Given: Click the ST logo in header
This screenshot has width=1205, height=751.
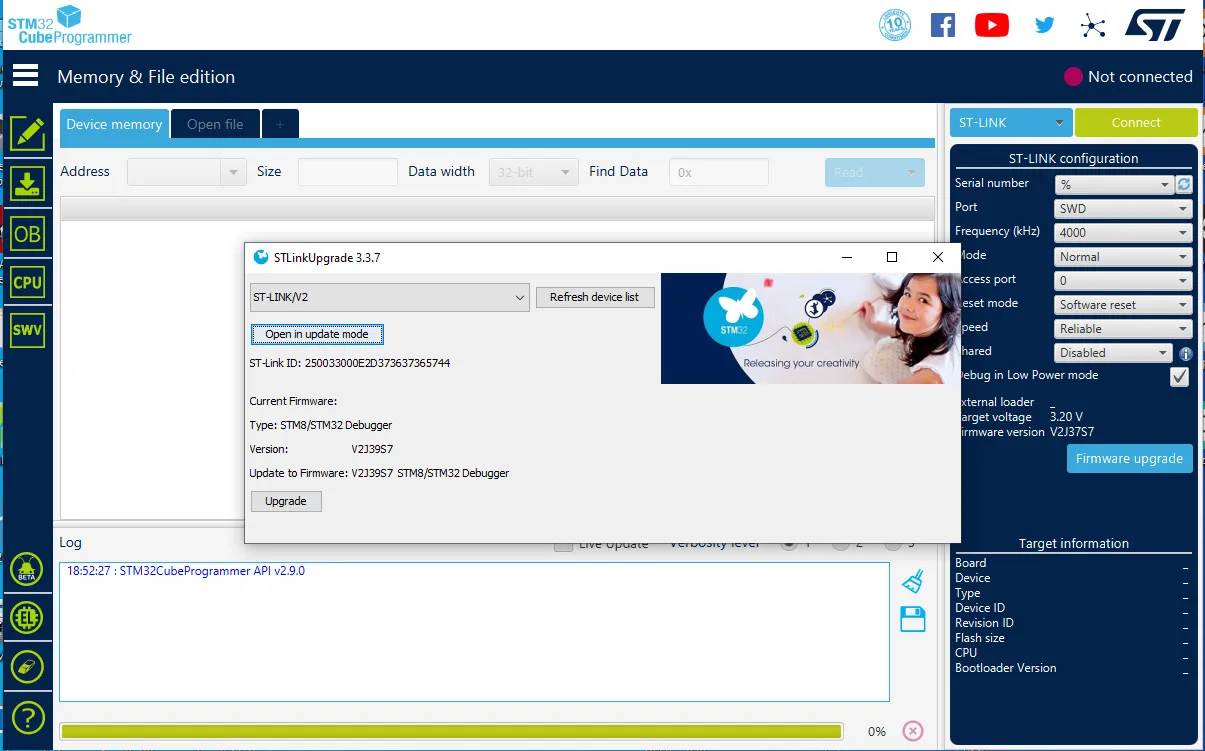Looking at the screenshot, I should coord(1155,25).
